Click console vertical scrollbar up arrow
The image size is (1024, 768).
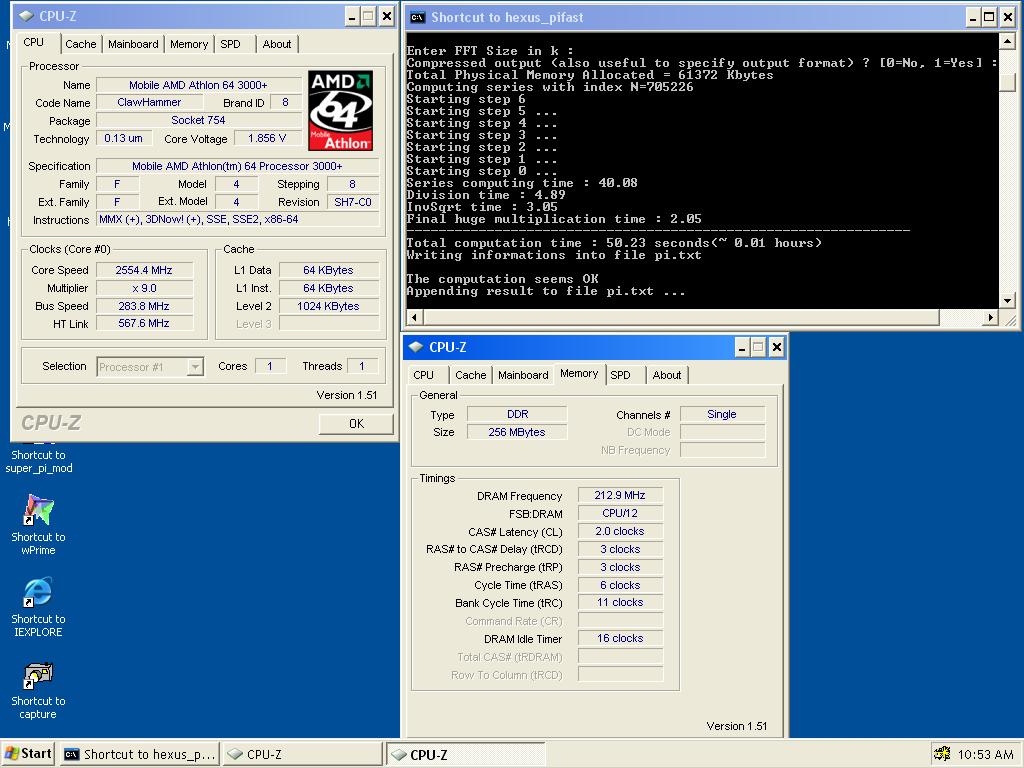[x=1007, y=42]
